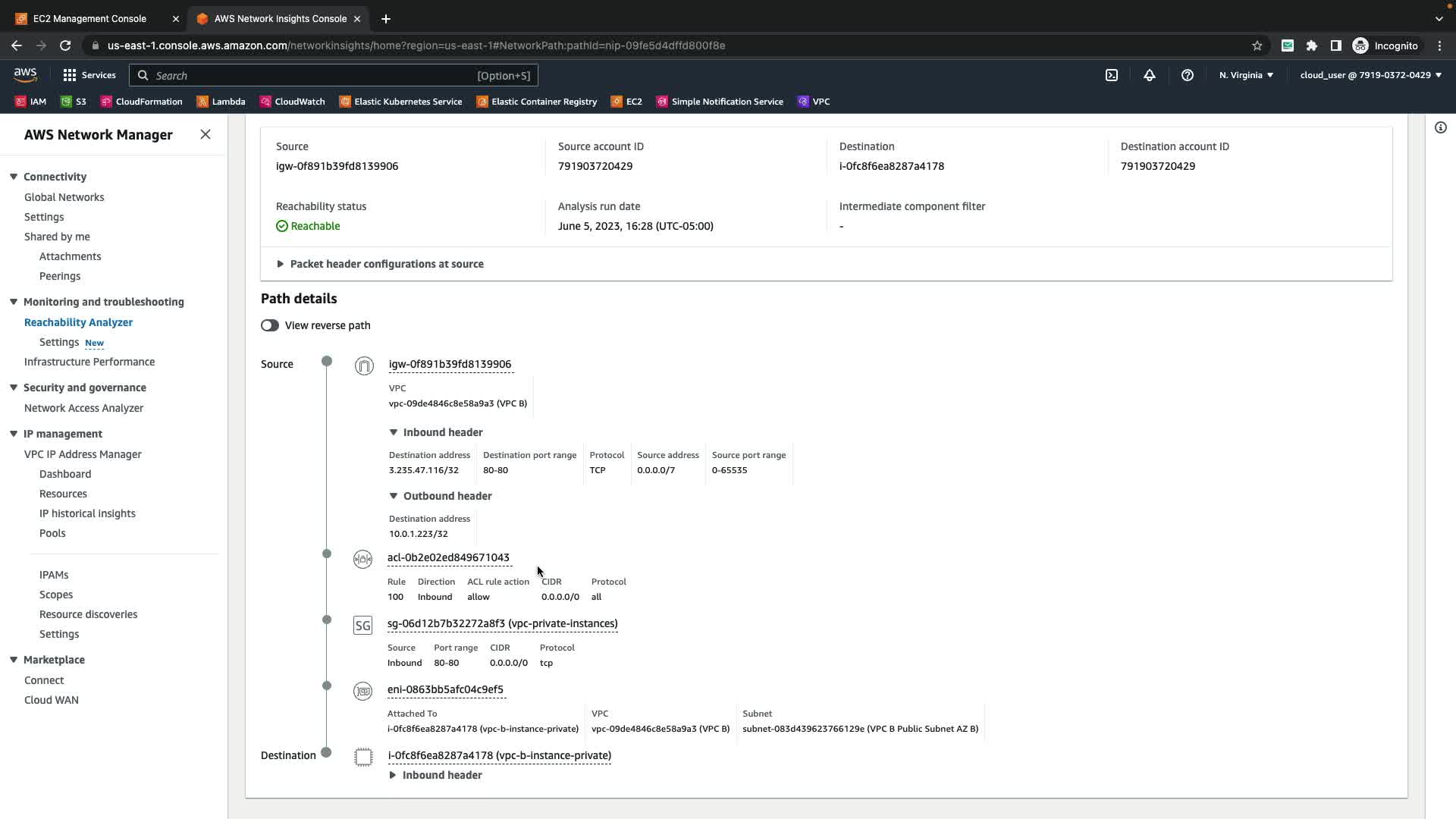Click the AWS logo home icon
The image size is (1456, 819).
(25, 74)
